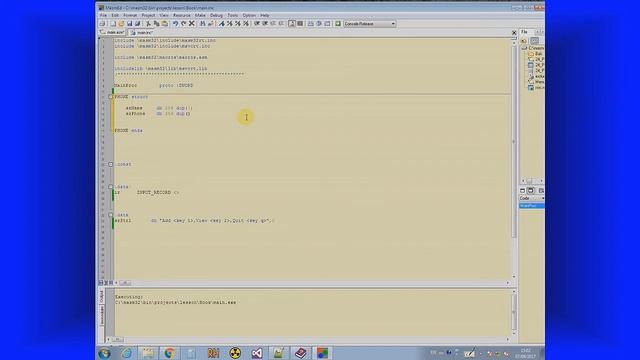Collapse the second .data section block
Viewport: 640px width, 360px height.
[x=111, y=215]
